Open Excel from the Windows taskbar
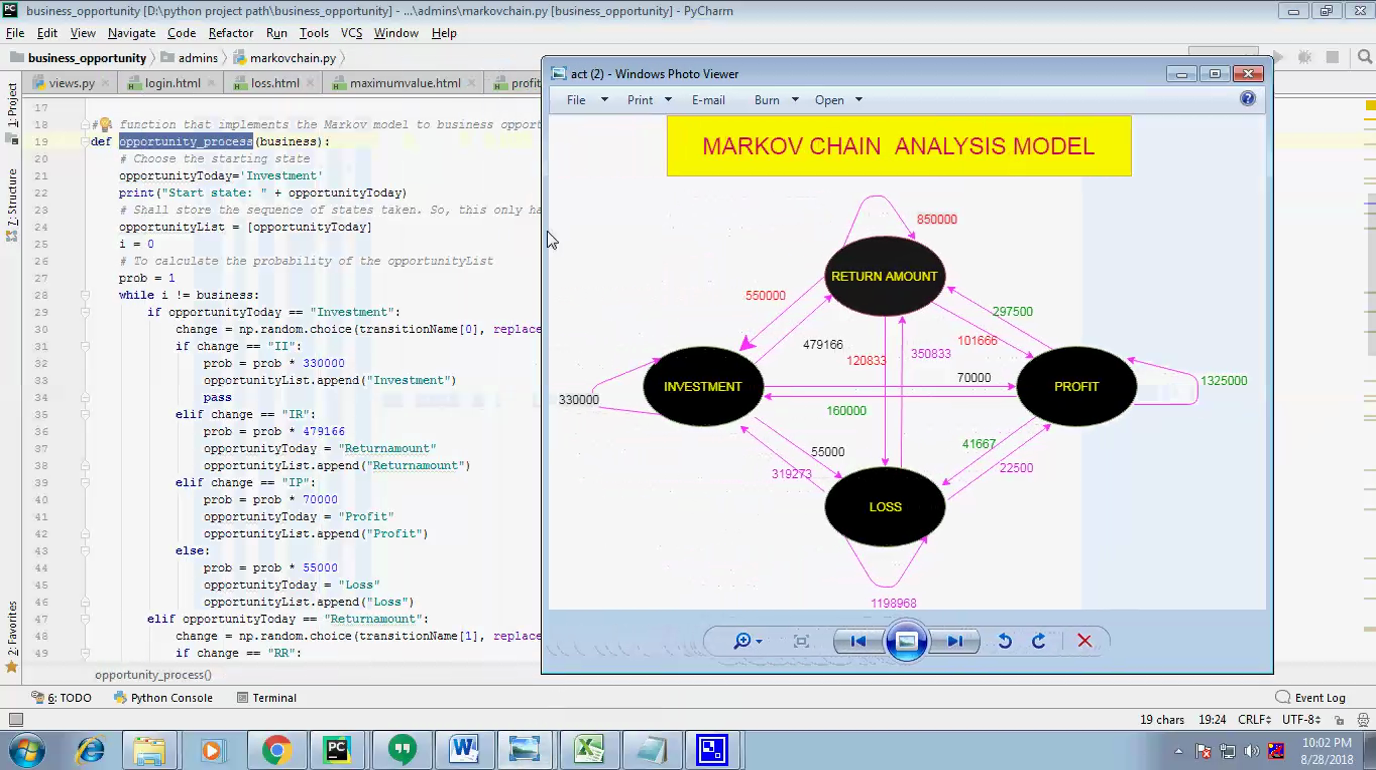The height and width of the screenshot is (770, 1376). click(587, 749)
